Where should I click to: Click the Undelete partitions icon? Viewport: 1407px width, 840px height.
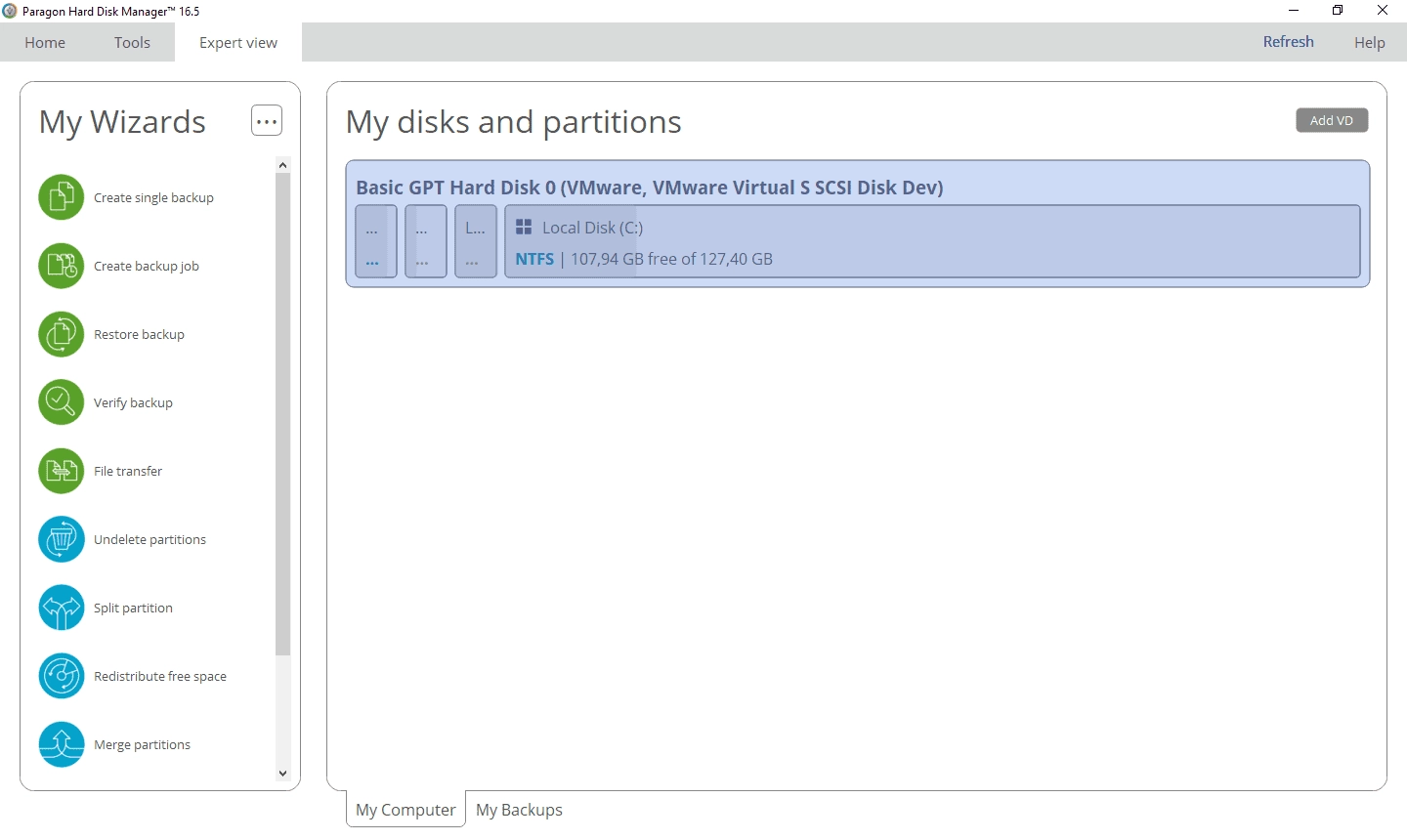tap(62, 539)
